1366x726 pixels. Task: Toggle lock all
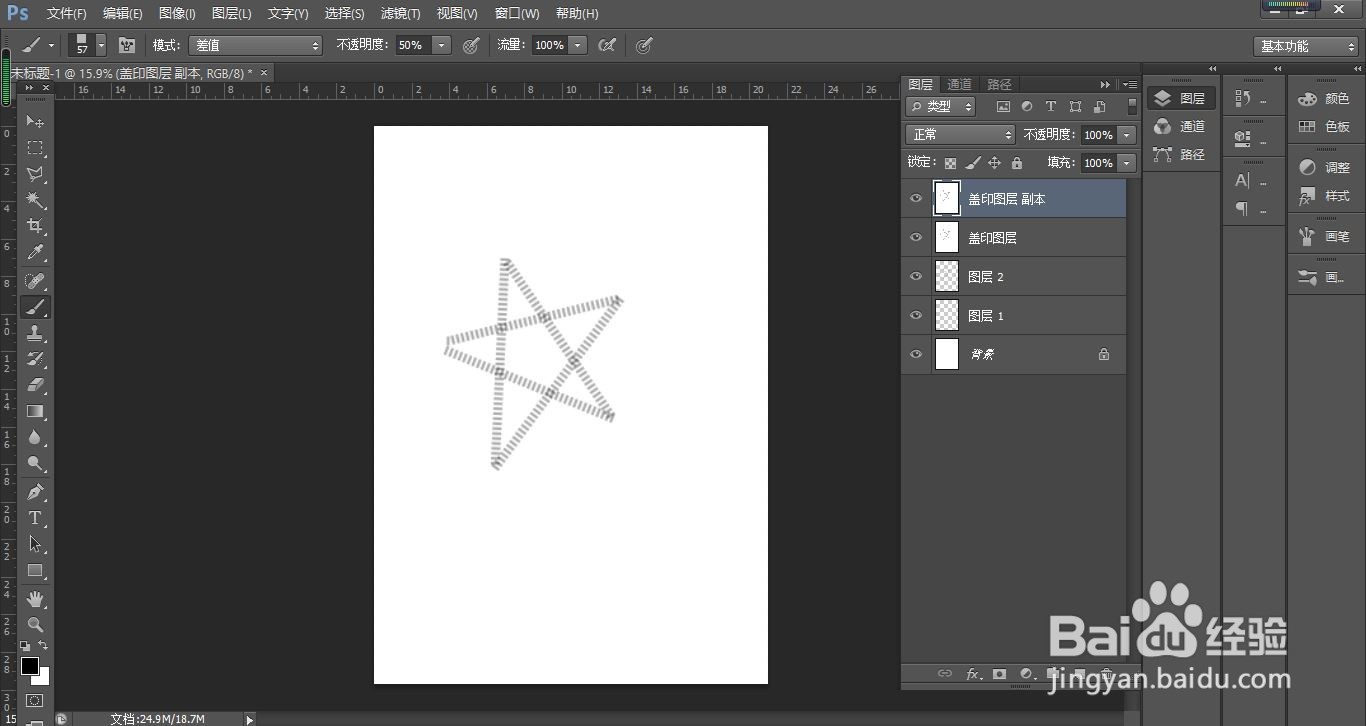pos(1017,163)
